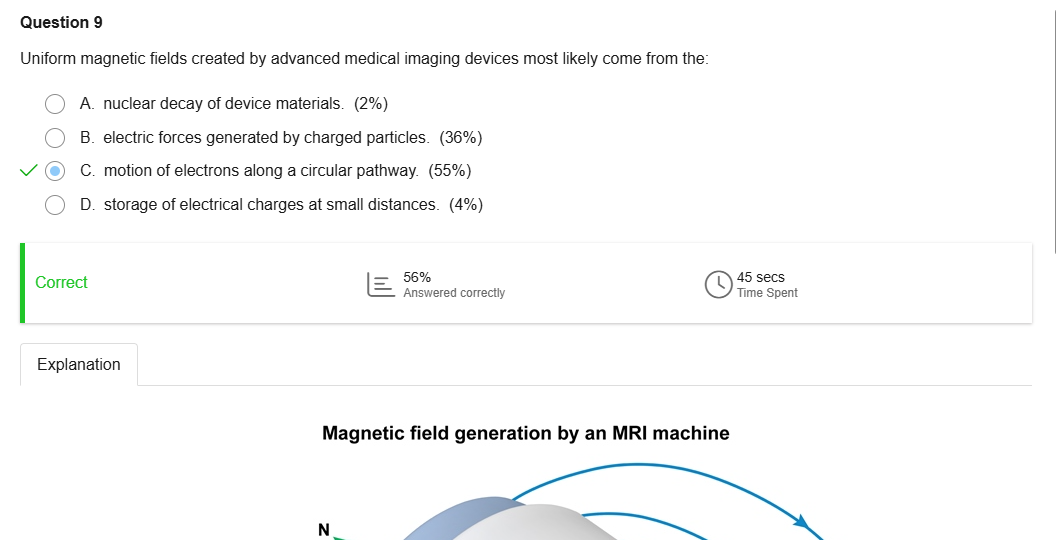Choose answer text 'nuclear decay of device materials'
Image resolution: width=1056 pixels, height=540 pixels.
click(x=224, y=104)
